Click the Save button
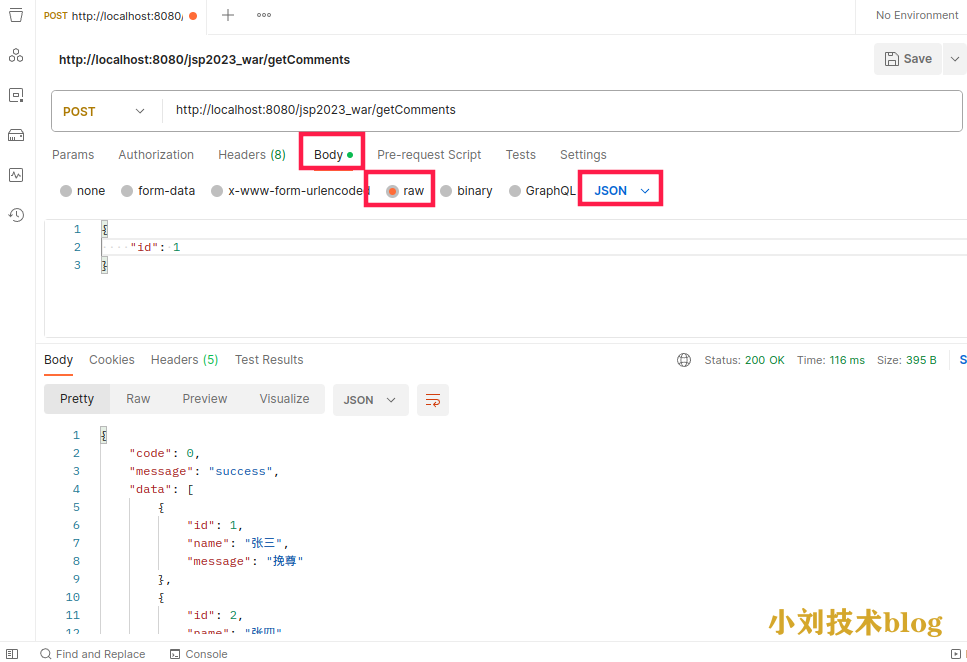Viewport: 967px width, 662px height. 907,59
